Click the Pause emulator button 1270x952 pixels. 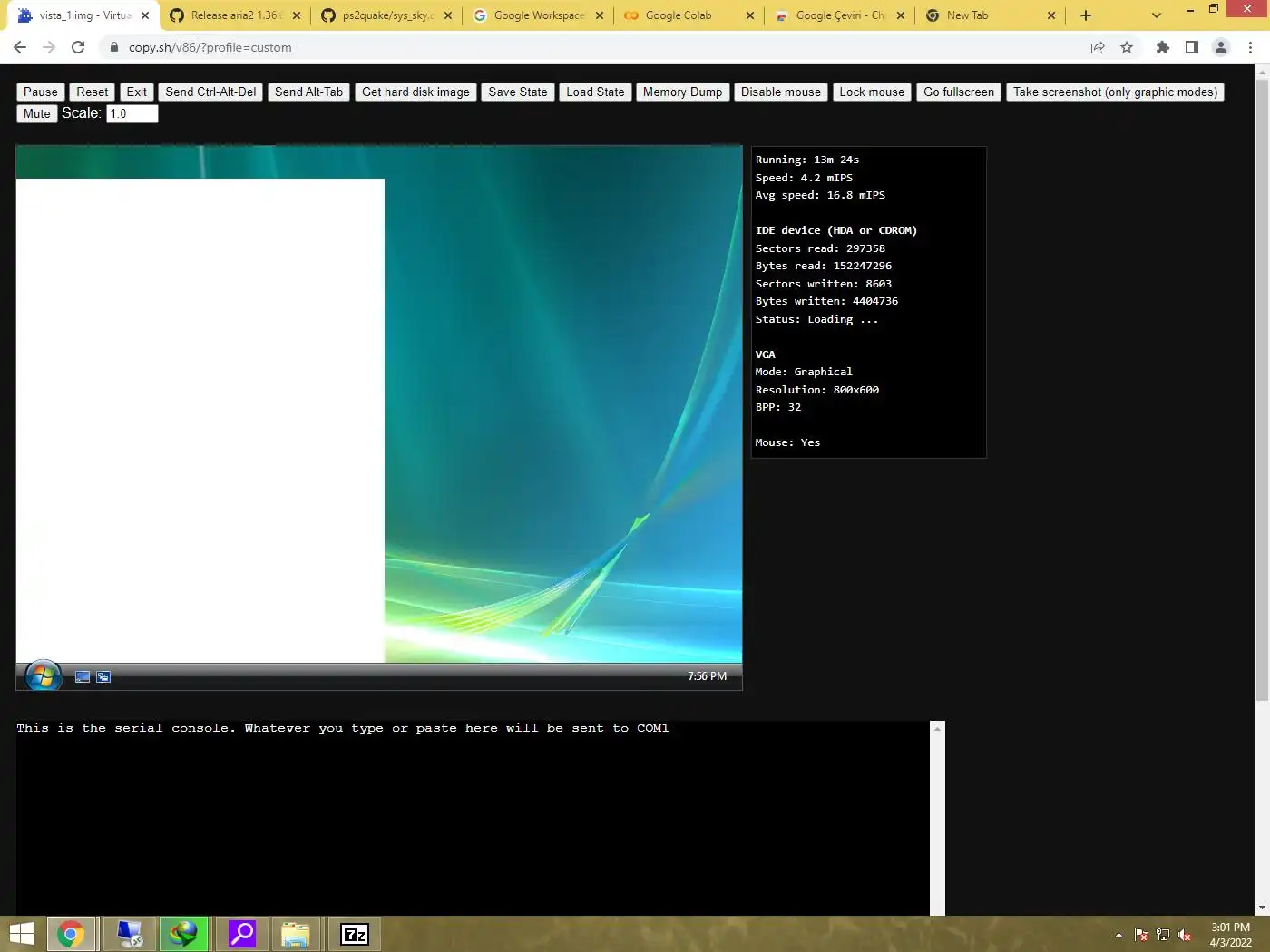[41, 92]
